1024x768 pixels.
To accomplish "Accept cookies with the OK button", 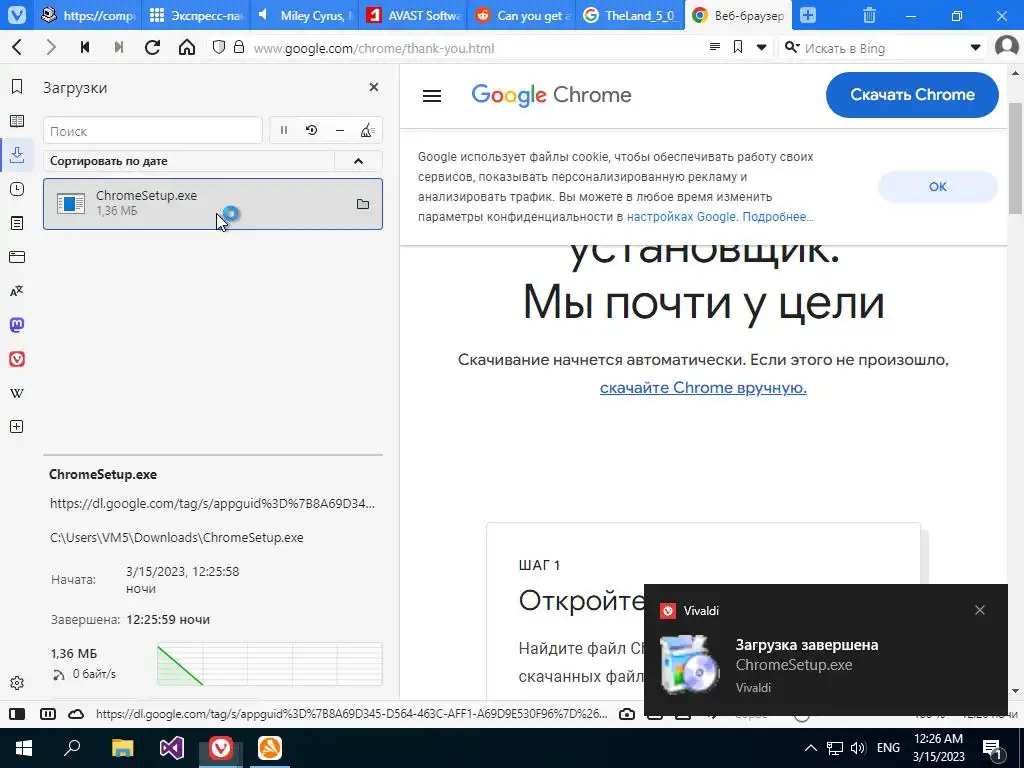I will coord(937,187).
